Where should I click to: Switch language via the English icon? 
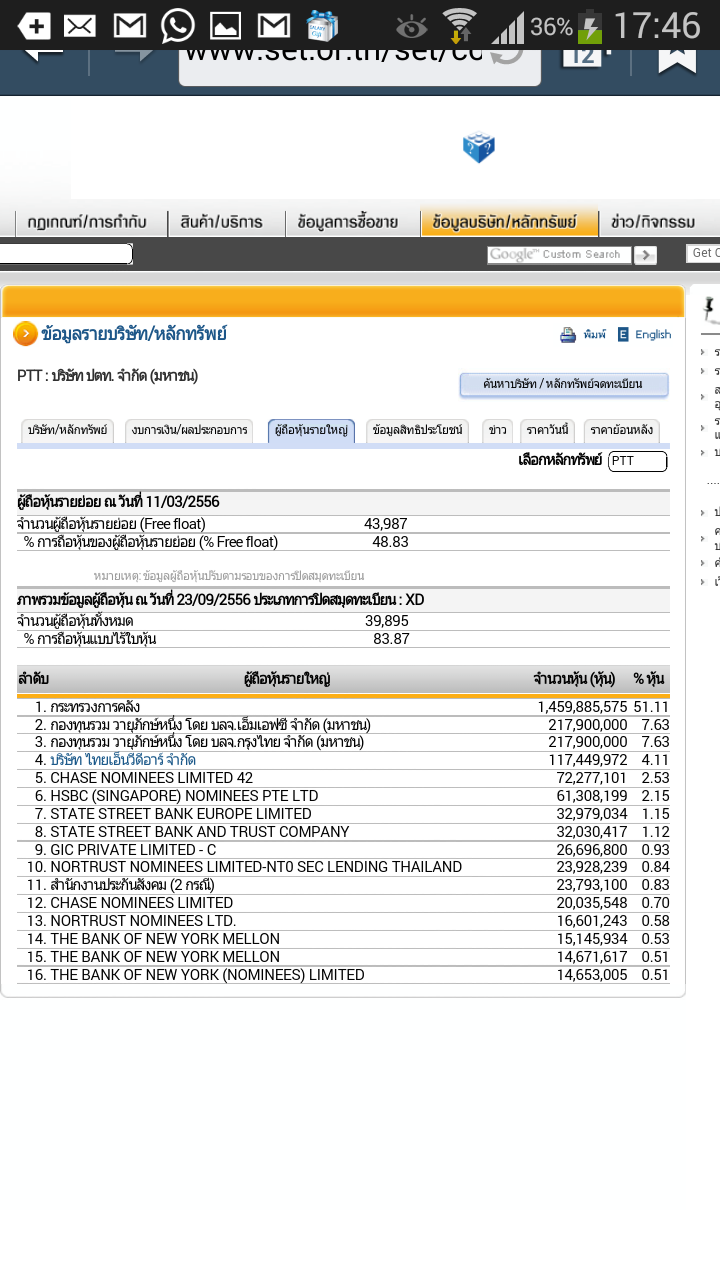tap(624, 335)
